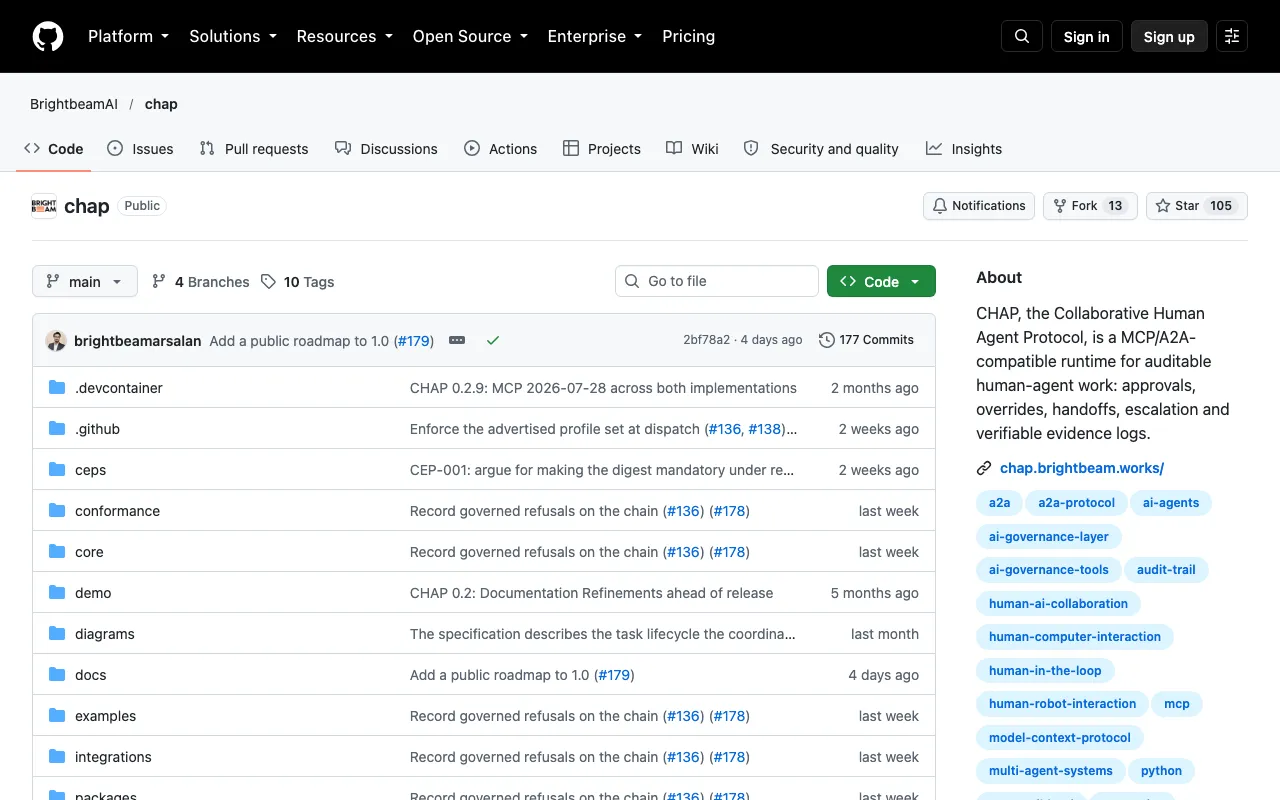Fork the chap repository
1280x800 pixels.
coord(1090,206)
